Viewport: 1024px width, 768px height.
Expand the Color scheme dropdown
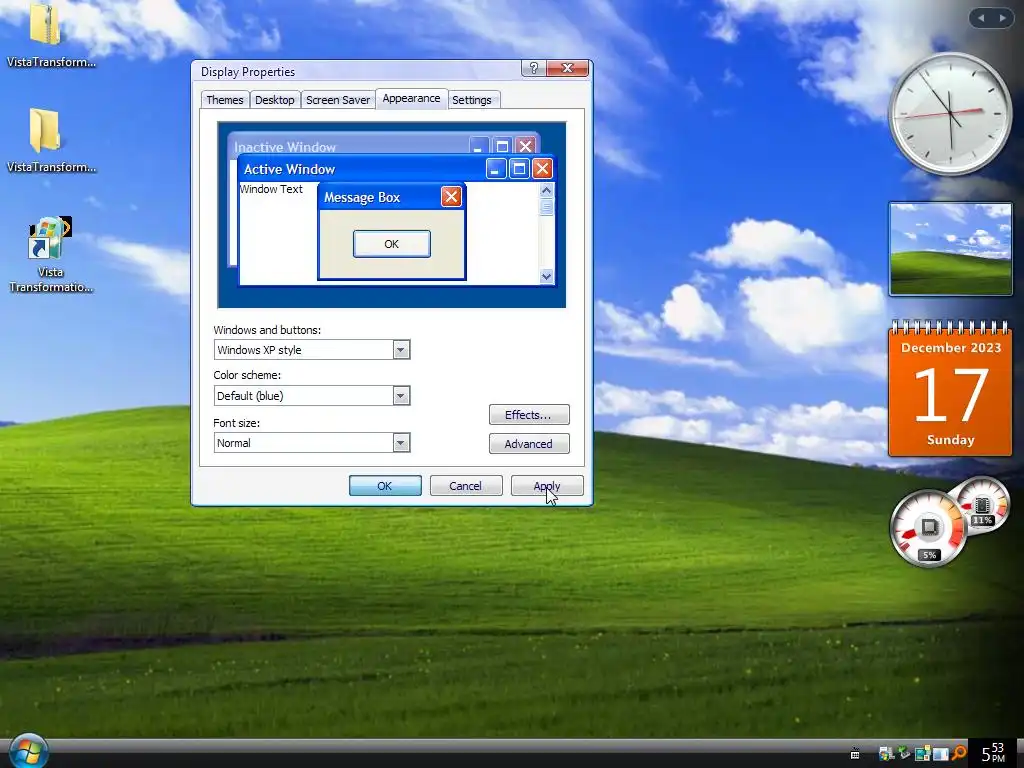(312, 396)
